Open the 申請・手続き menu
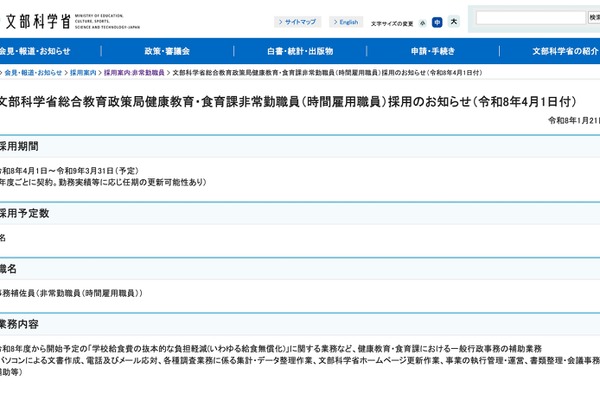This screenshot has height=400, width=600. coord(433,51)
